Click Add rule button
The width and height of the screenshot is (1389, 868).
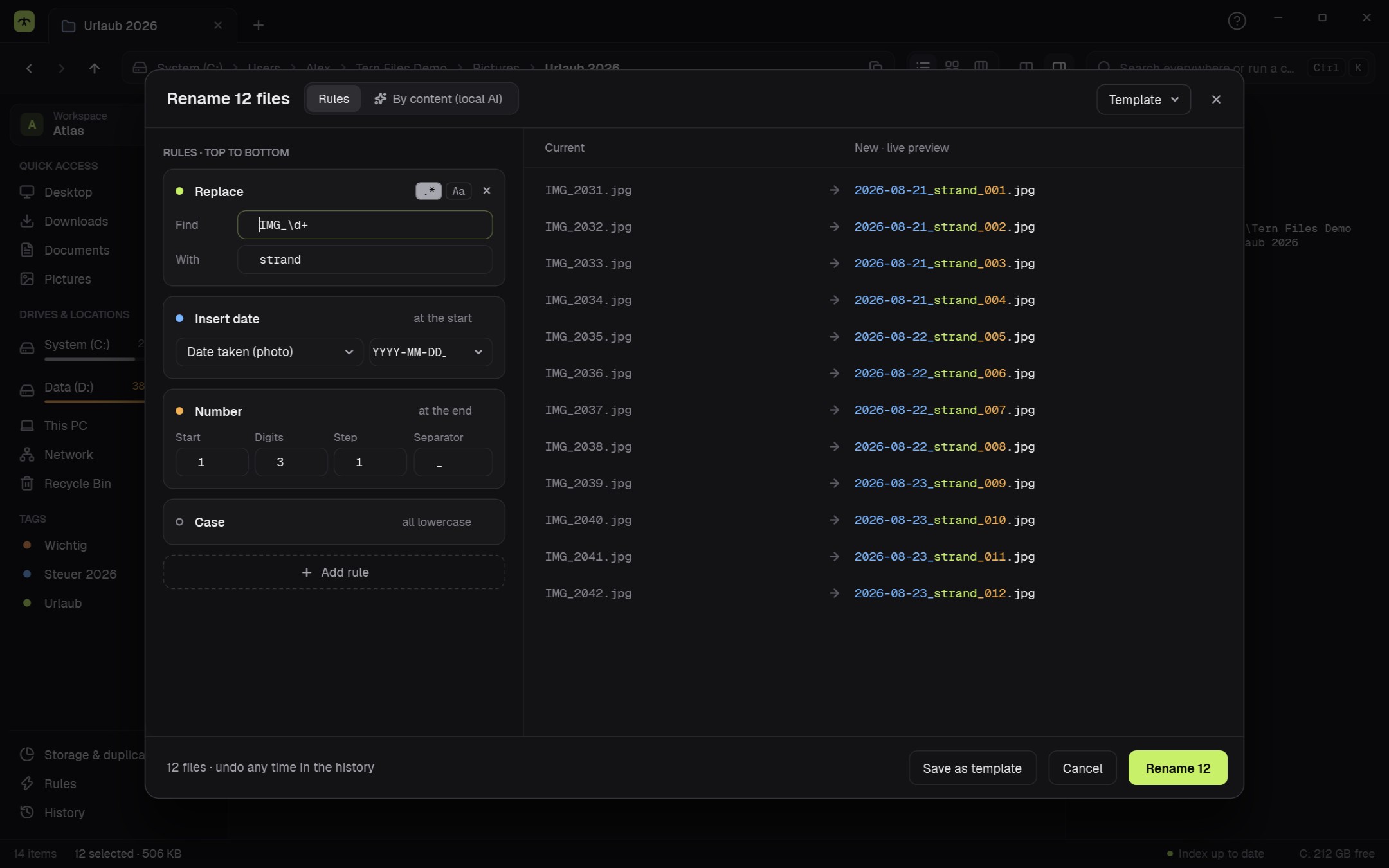coord(334,572)
